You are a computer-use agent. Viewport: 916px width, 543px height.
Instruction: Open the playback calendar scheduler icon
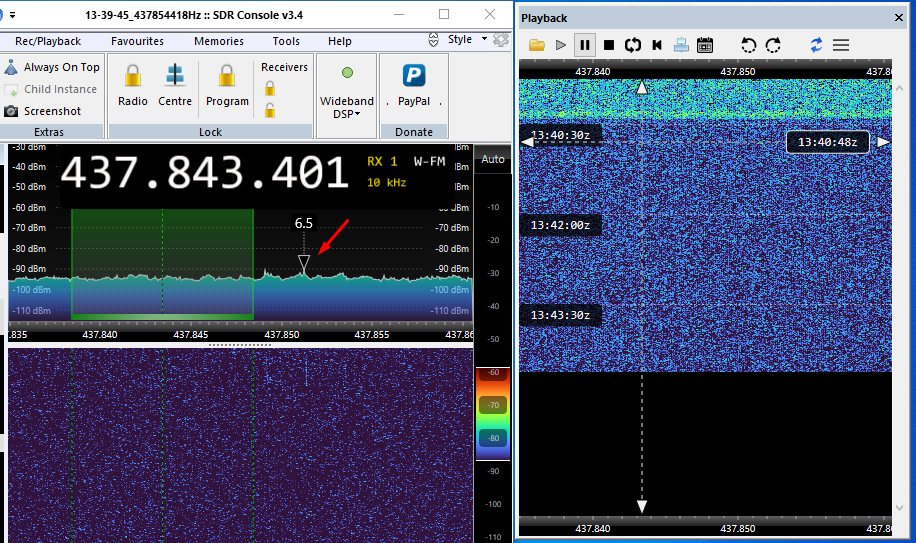(705, 45)
